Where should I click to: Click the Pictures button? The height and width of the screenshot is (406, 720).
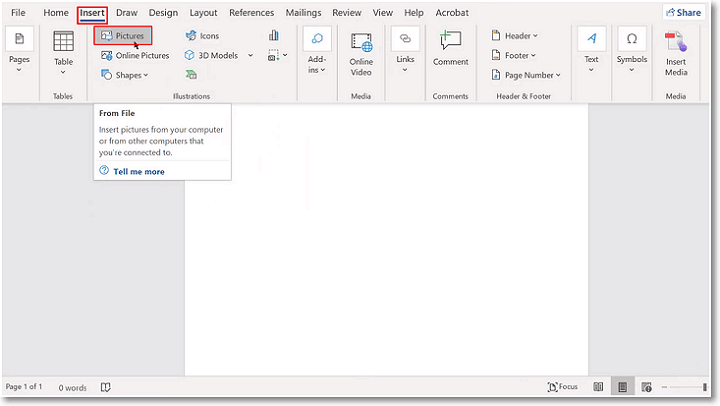click(123, 35)
